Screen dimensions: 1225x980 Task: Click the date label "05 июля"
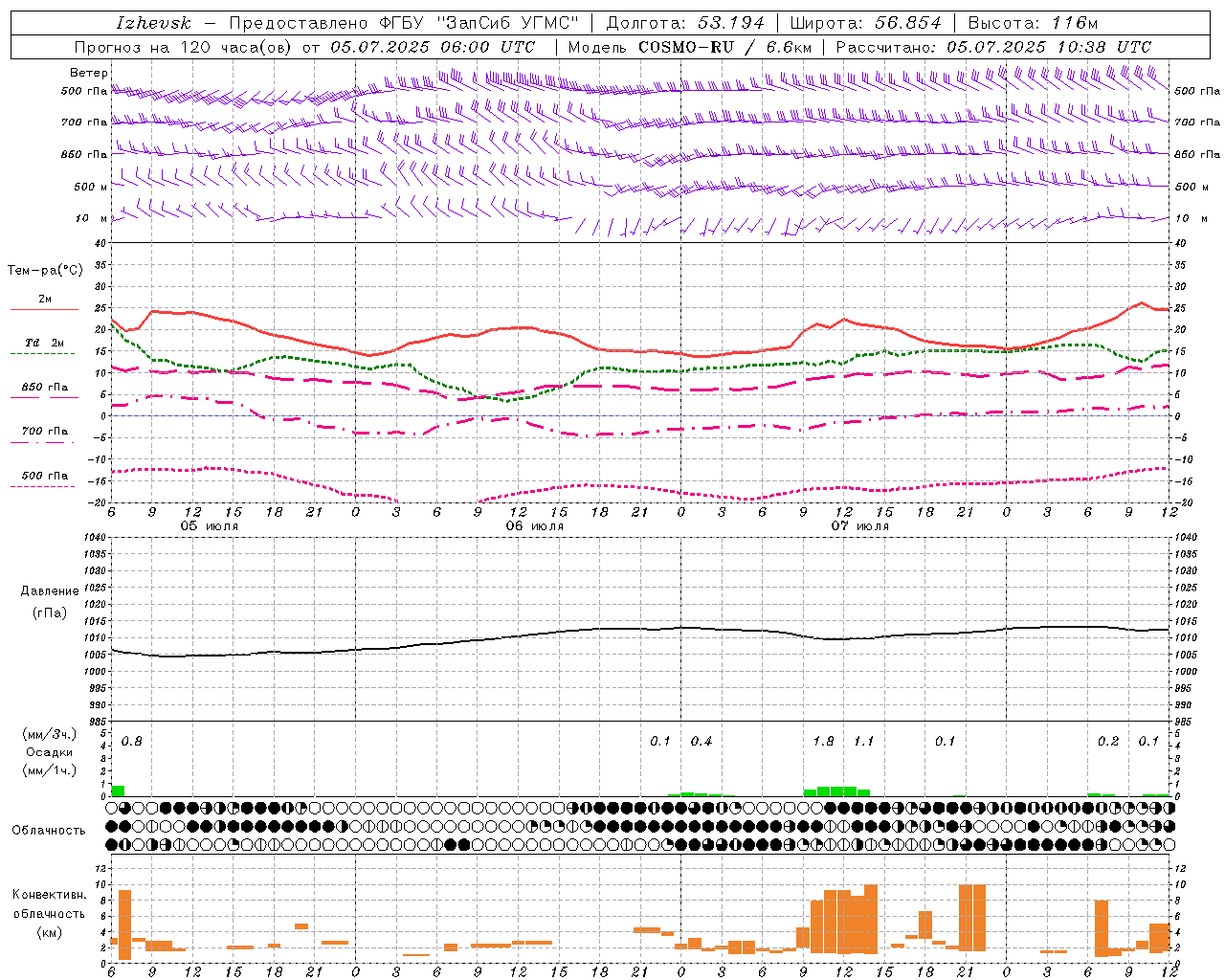coord(210,526)
